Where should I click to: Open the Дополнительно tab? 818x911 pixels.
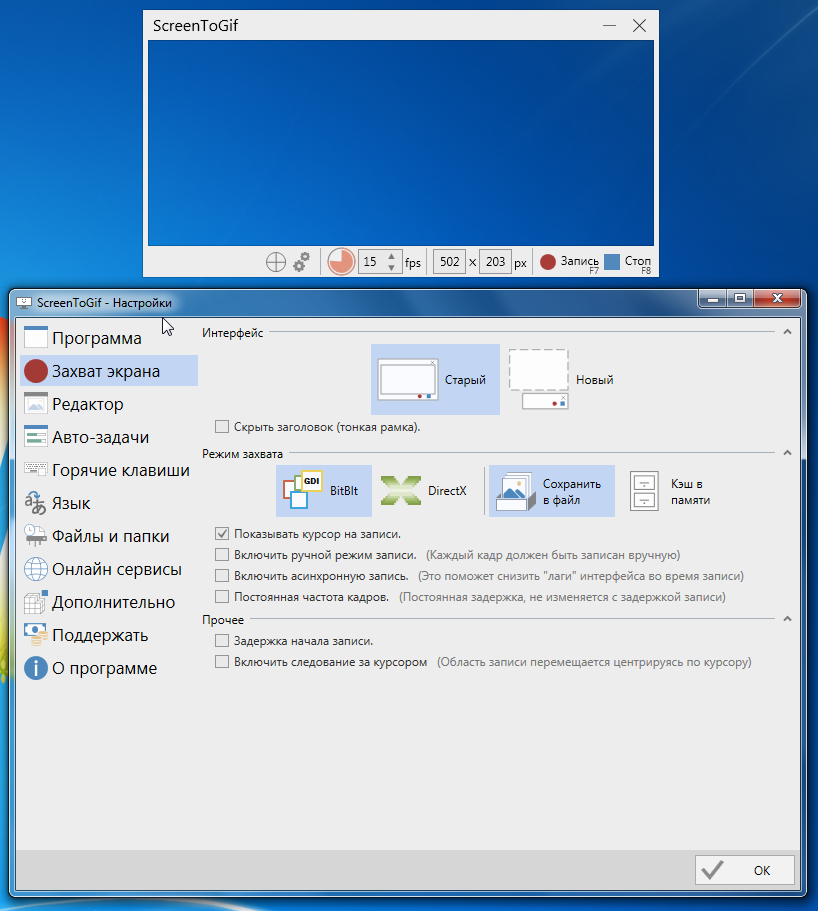109,602
